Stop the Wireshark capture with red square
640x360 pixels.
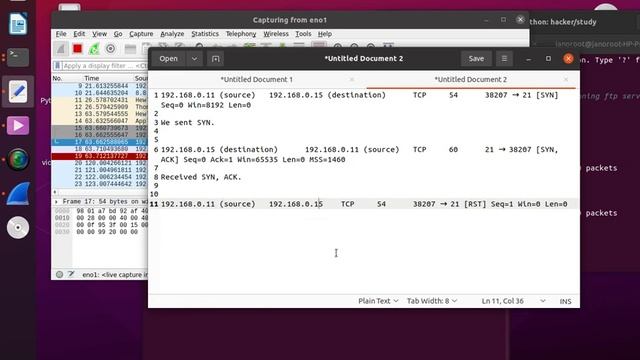click(77, 49)
